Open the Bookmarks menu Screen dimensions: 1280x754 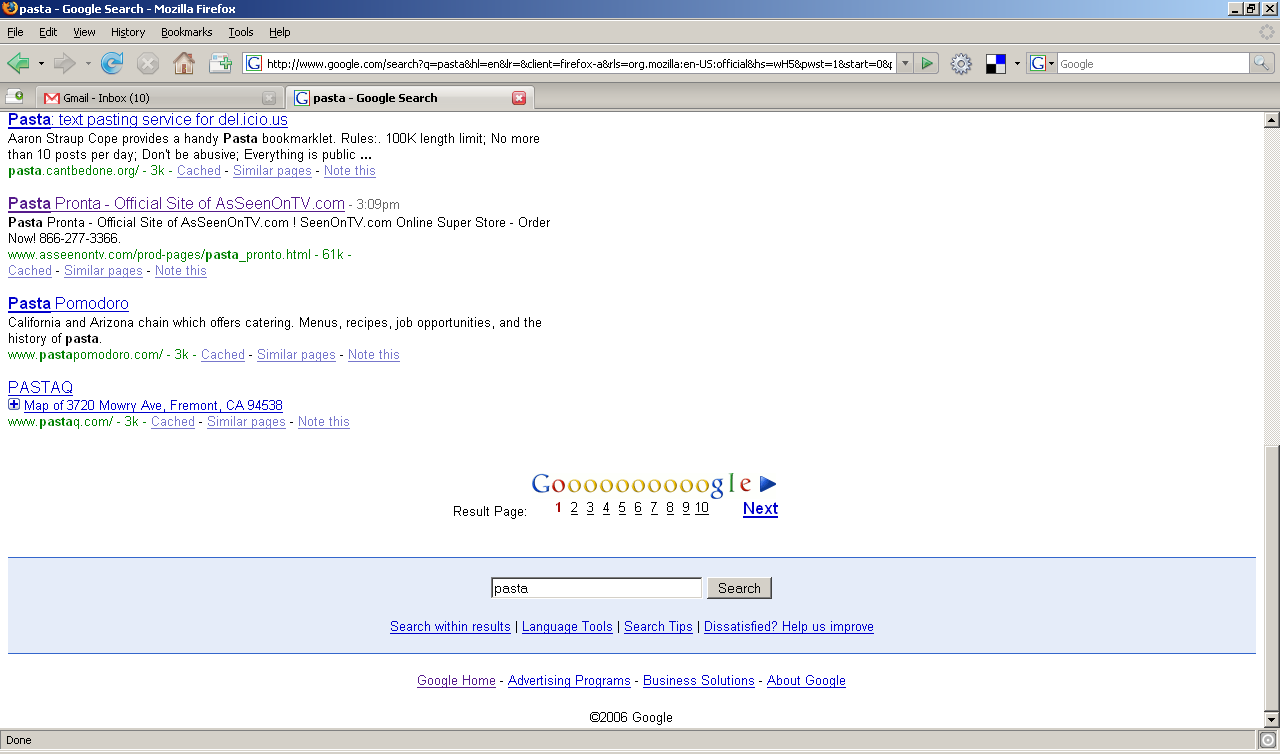[187, 32]
